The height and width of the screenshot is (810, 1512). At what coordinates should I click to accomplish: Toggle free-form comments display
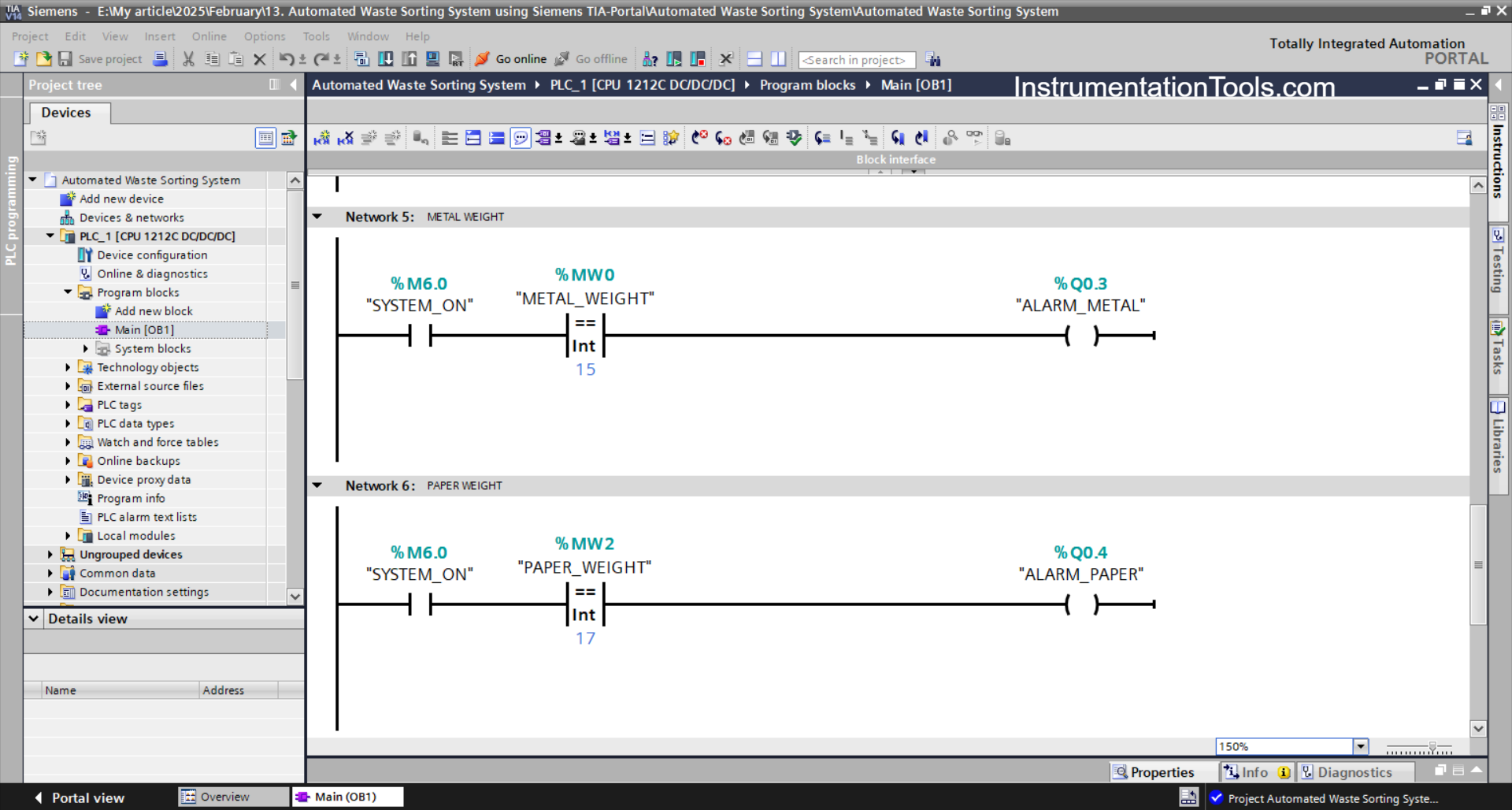point(521,138)
